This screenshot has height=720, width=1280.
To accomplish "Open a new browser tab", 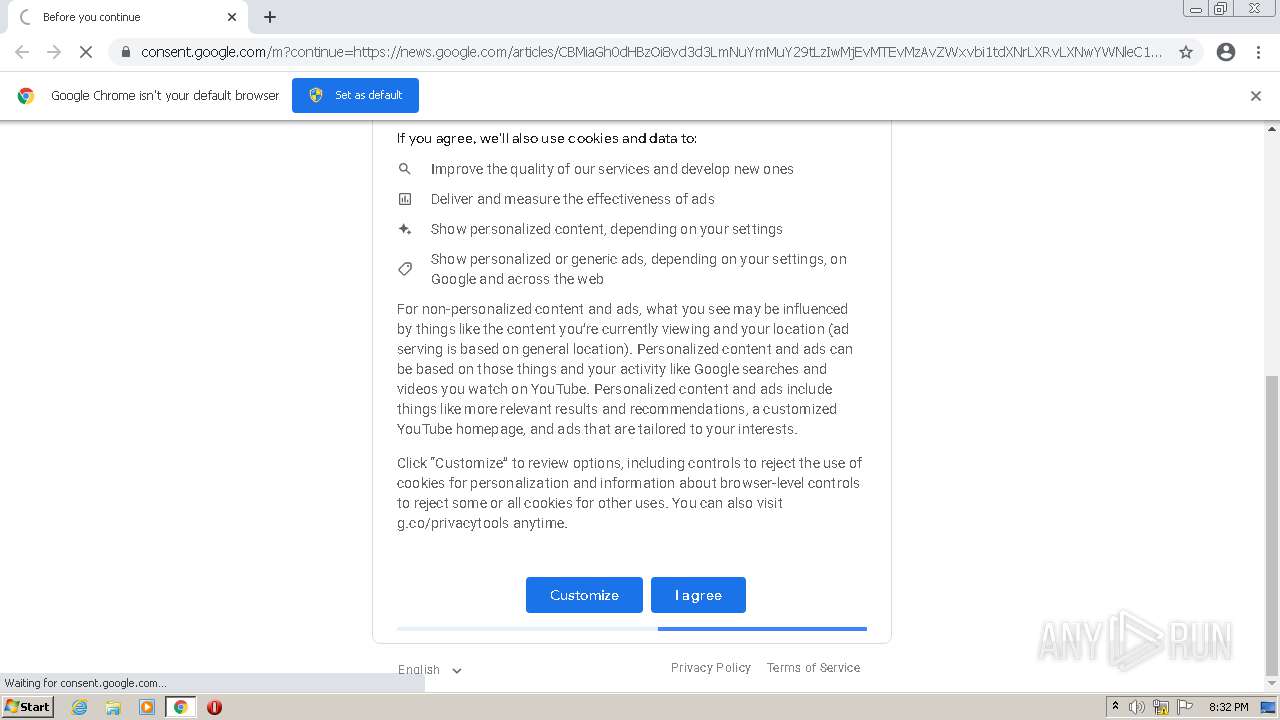I will click(x=270, y=17).
